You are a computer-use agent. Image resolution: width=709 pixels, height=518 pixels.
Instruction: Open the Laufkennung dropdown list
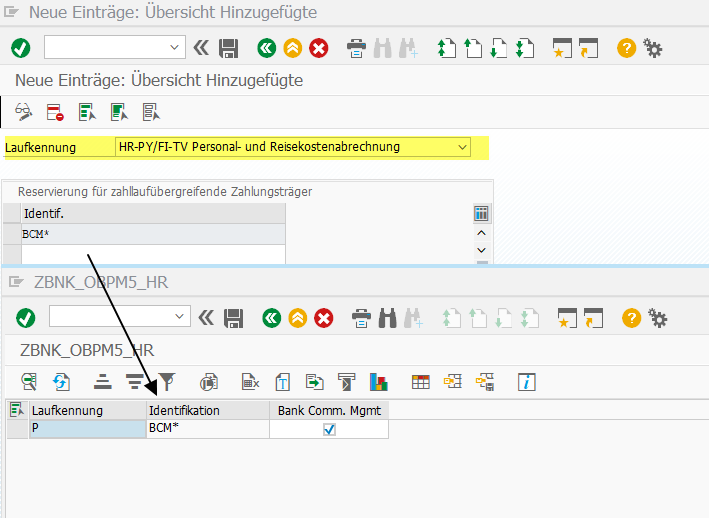(x=461, y=147)
